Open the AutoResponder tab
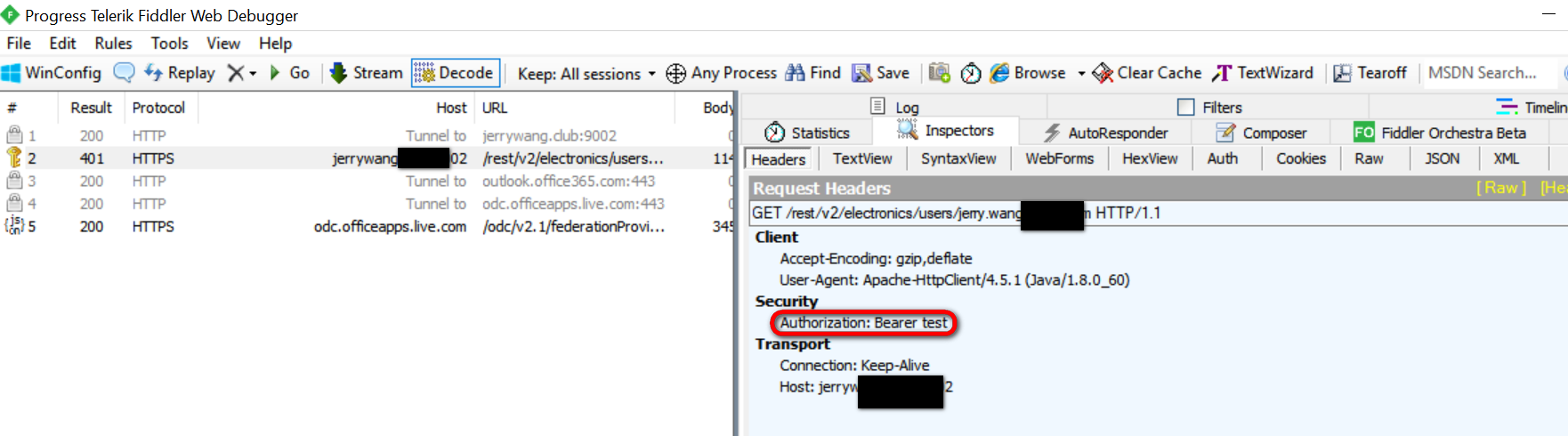The image size is (1568, 436). point(1106,133)
